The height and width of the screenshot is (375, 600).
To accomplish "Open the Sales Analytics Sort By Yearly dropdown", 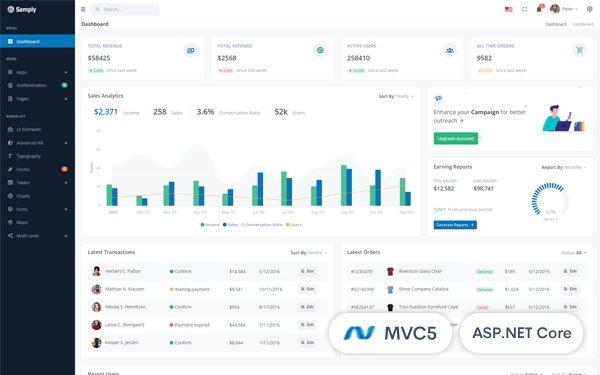I will coord(396,96).
